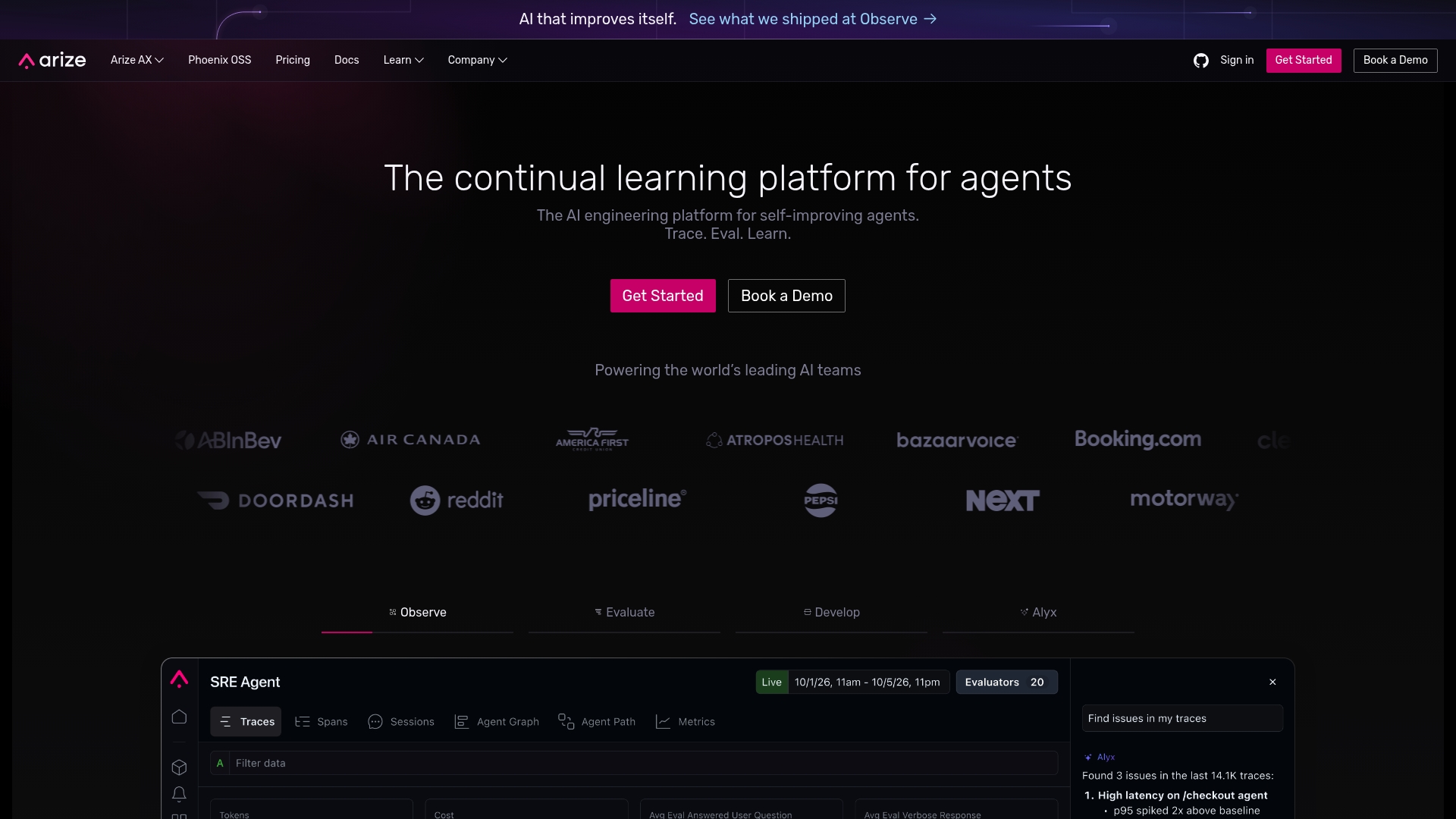Click 'High latency on /checkout agent' issue

tap(1182, 795)
